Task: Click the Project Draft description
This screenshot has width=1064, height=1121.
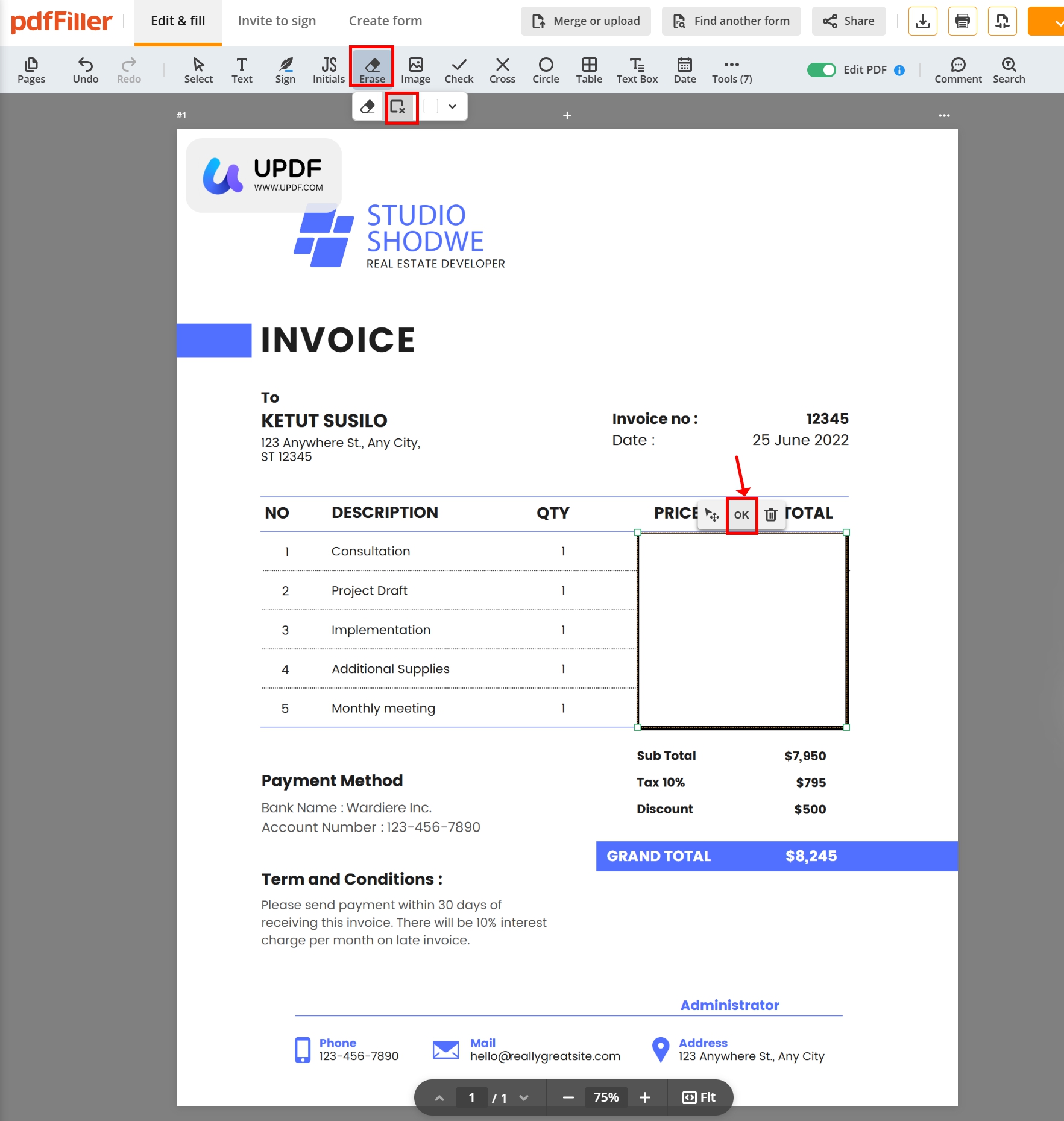Action: [370, 590]
